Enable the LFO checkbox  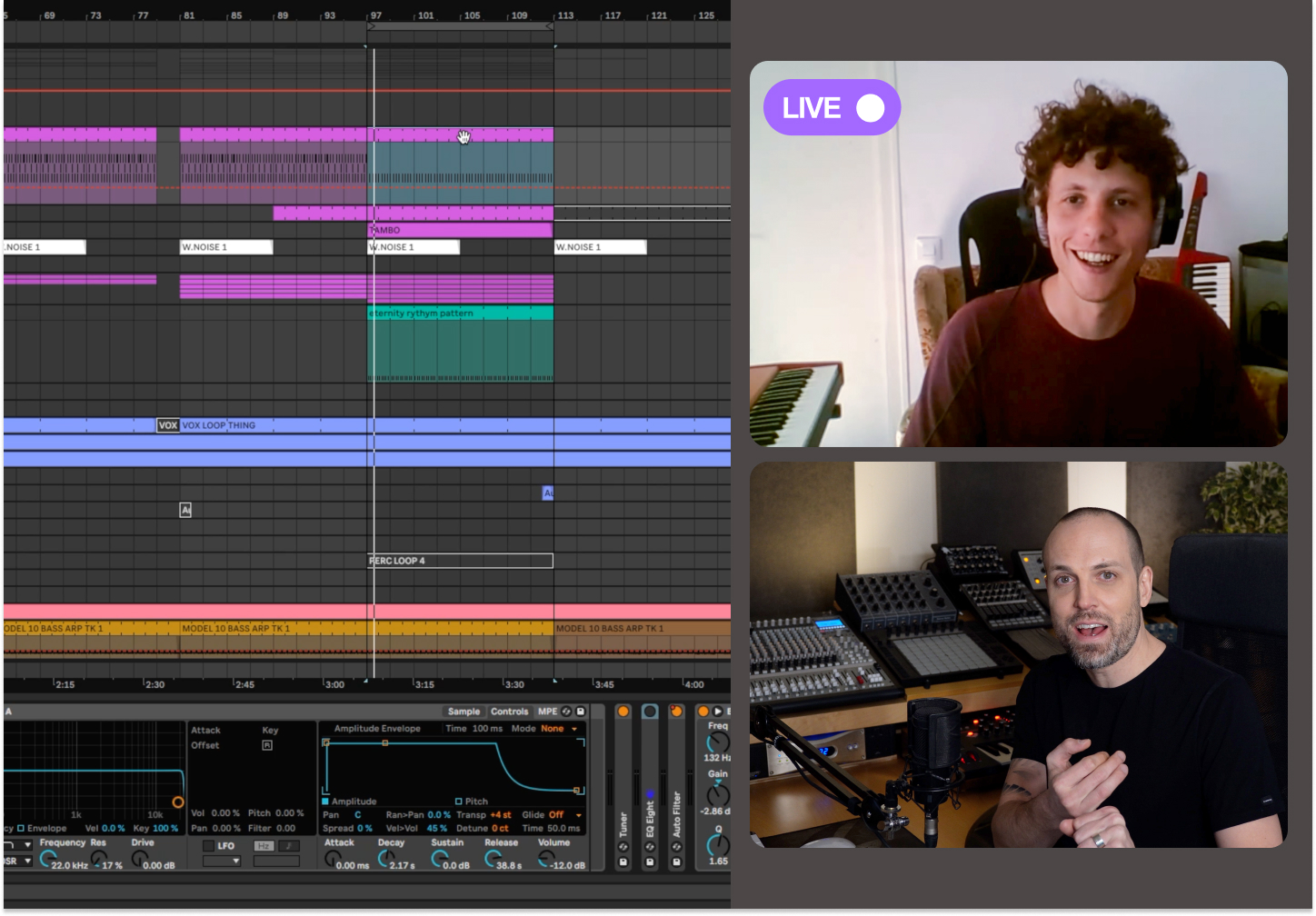(x=208, y=846)
